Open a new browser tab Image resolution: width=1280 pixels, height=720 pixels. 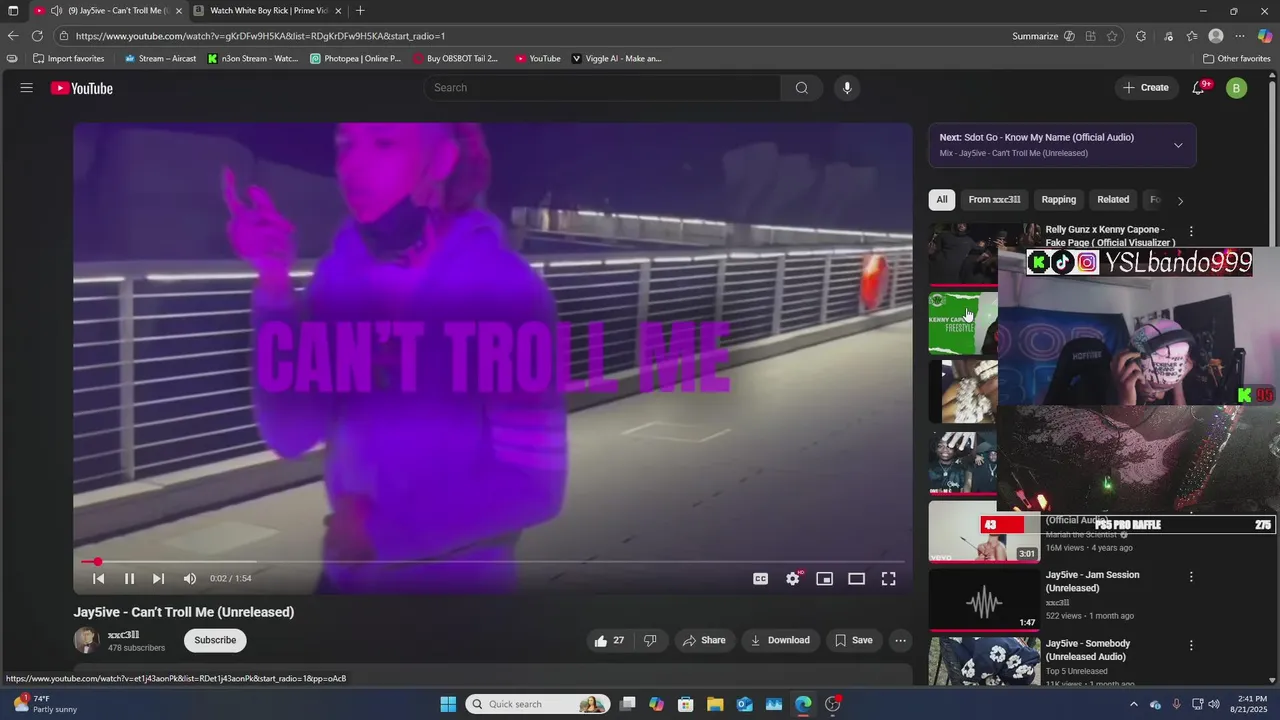(x=360, y=10)
